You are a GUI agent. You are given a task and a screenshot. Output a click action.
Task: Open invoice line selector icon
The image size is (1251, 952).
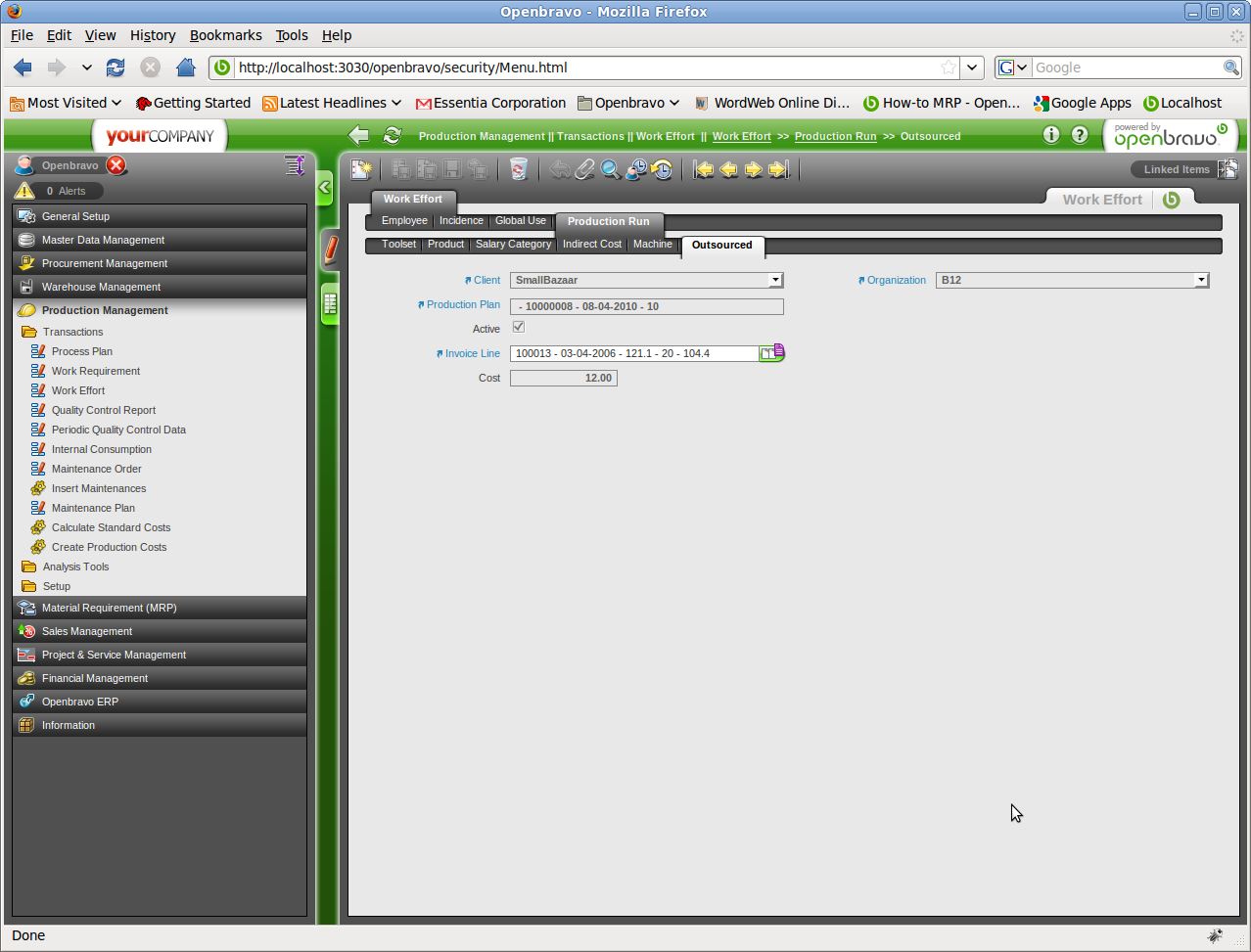pyautogui.click(x=772, y=353)
